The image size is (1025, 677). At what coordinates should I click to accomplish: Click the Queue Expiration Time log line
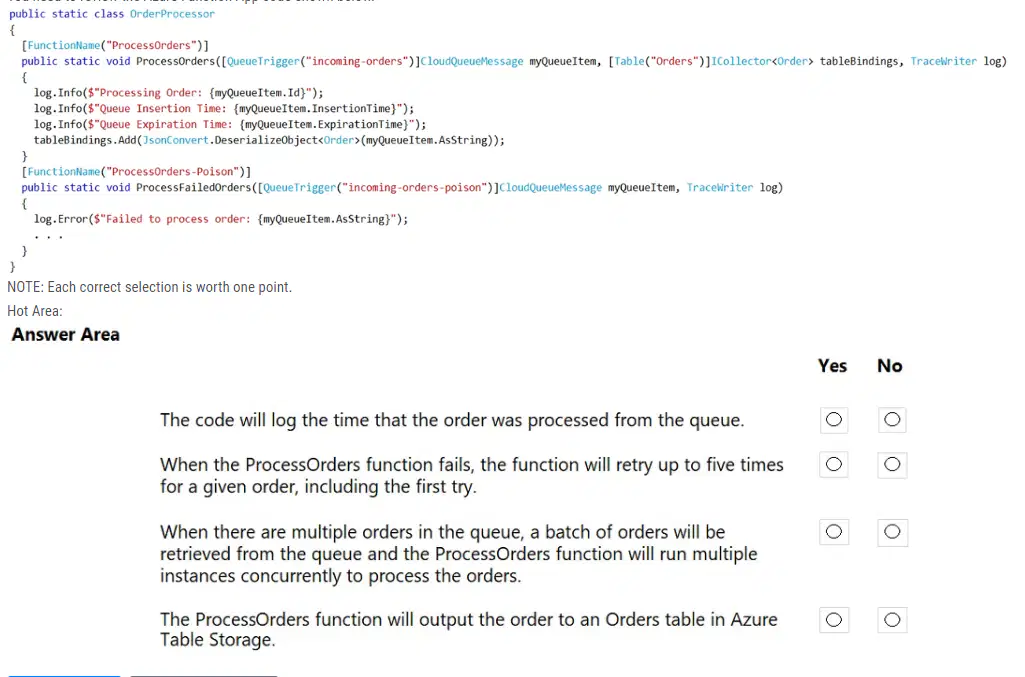[230, 124]
